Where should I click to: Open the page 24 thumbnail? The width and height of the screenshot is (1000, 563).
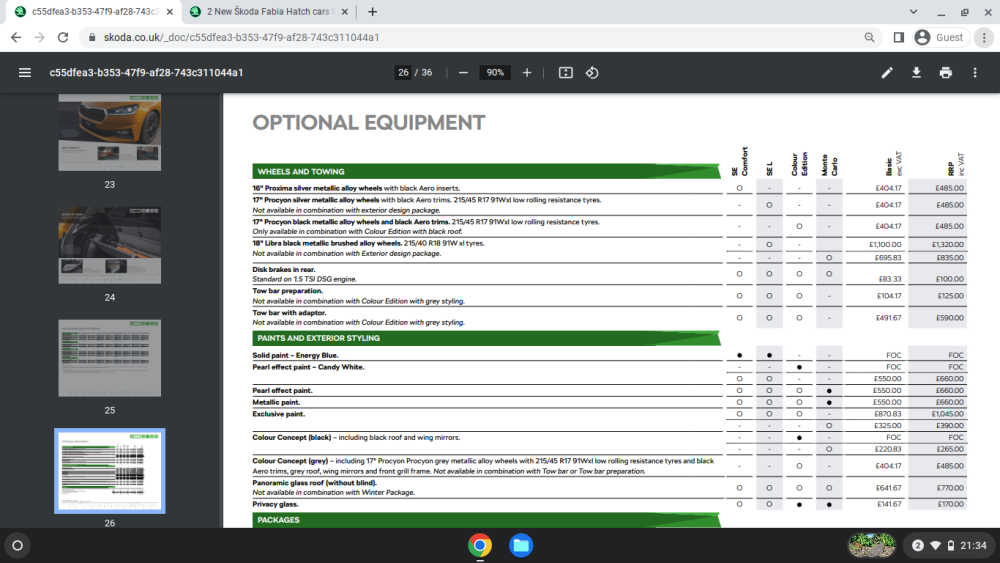tap(110, 245)
